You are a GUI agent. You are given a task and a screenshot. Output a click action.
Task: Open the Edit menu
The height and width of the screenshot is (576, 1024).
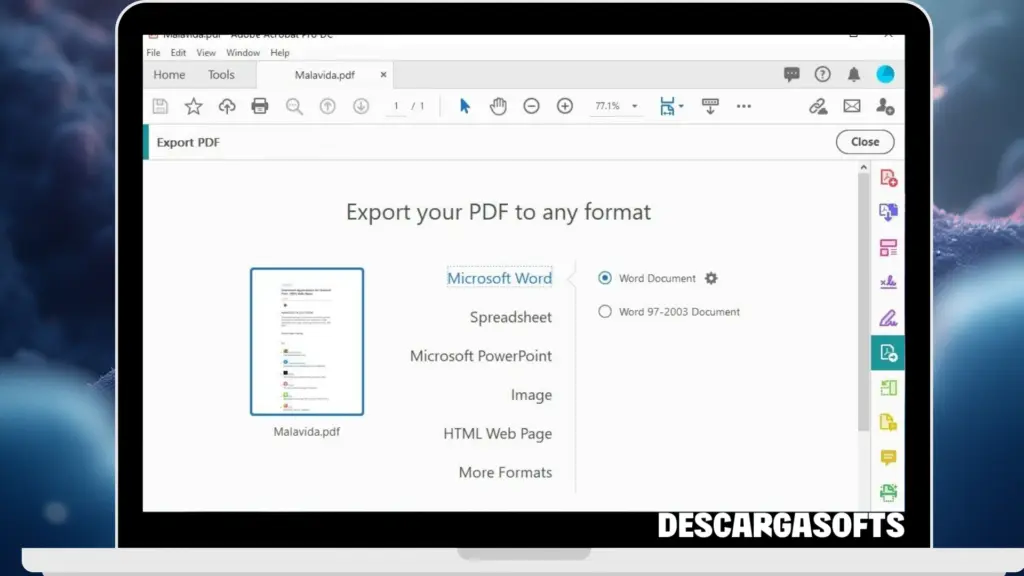pos(178,53)
